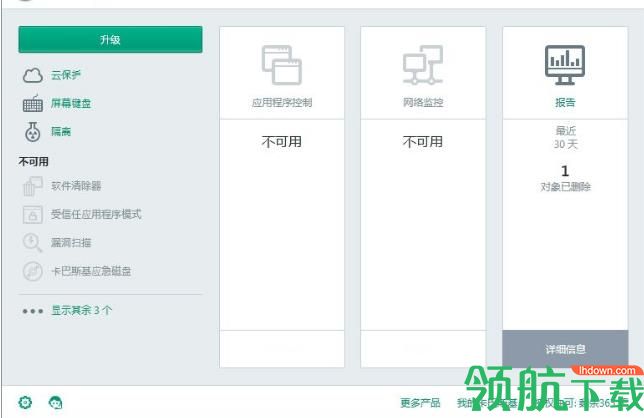Click the 受信任应用程序模式 lock icon

click(x=32, y=214)
